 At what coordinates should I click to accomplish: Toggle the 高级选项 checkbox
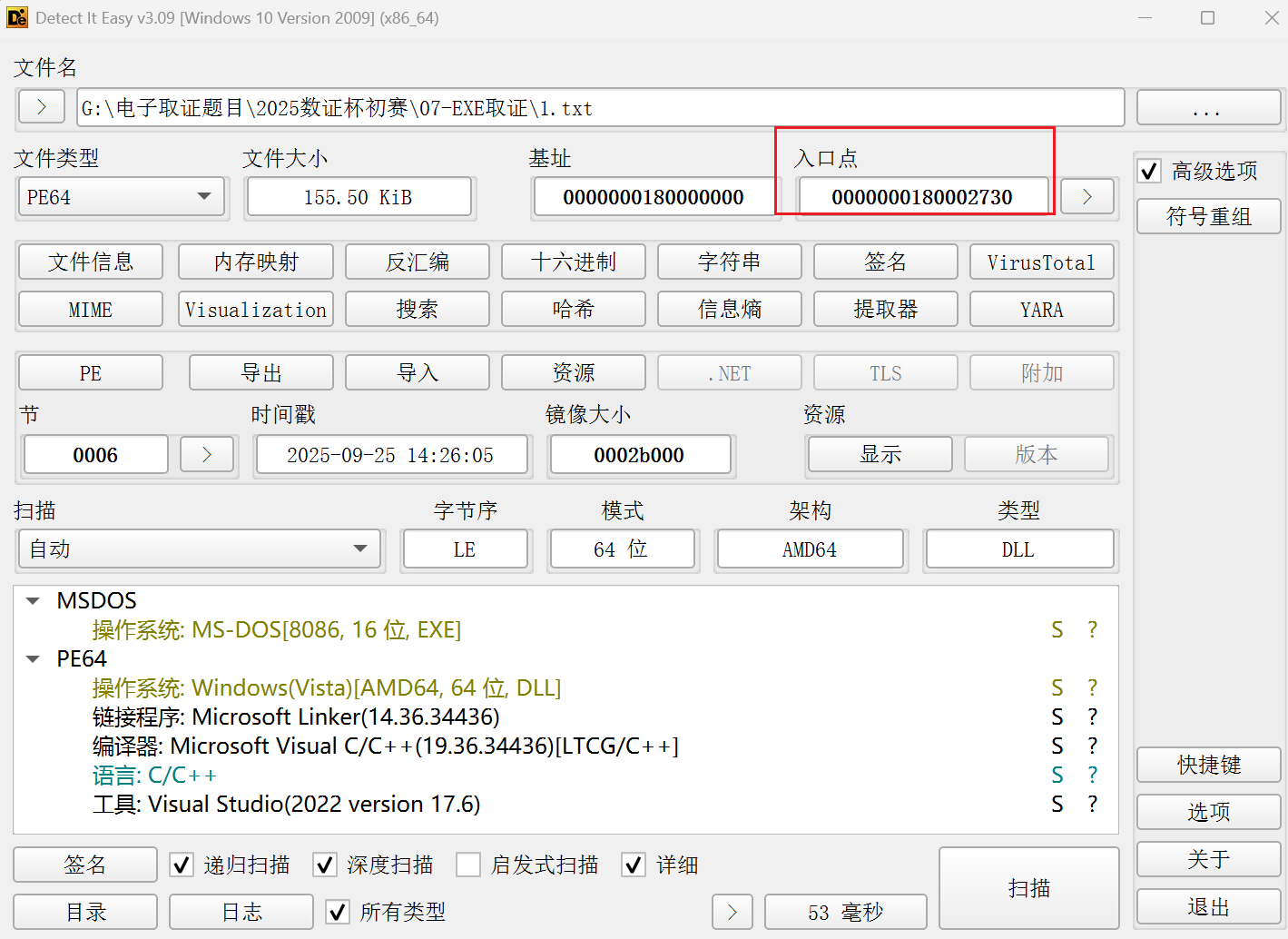(x=1150, y=171)
